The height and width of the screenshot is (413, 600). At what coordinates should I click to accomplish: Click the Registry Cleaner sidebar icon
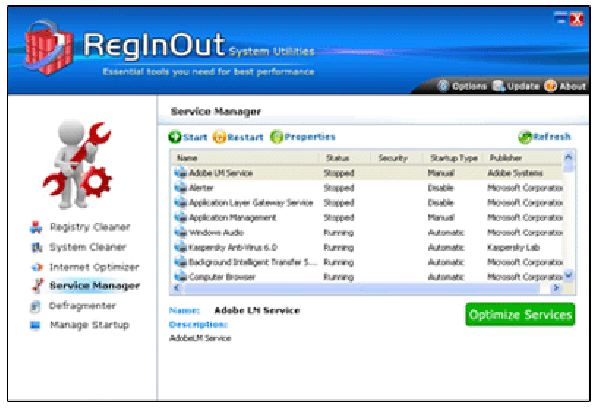coord(36,227)
